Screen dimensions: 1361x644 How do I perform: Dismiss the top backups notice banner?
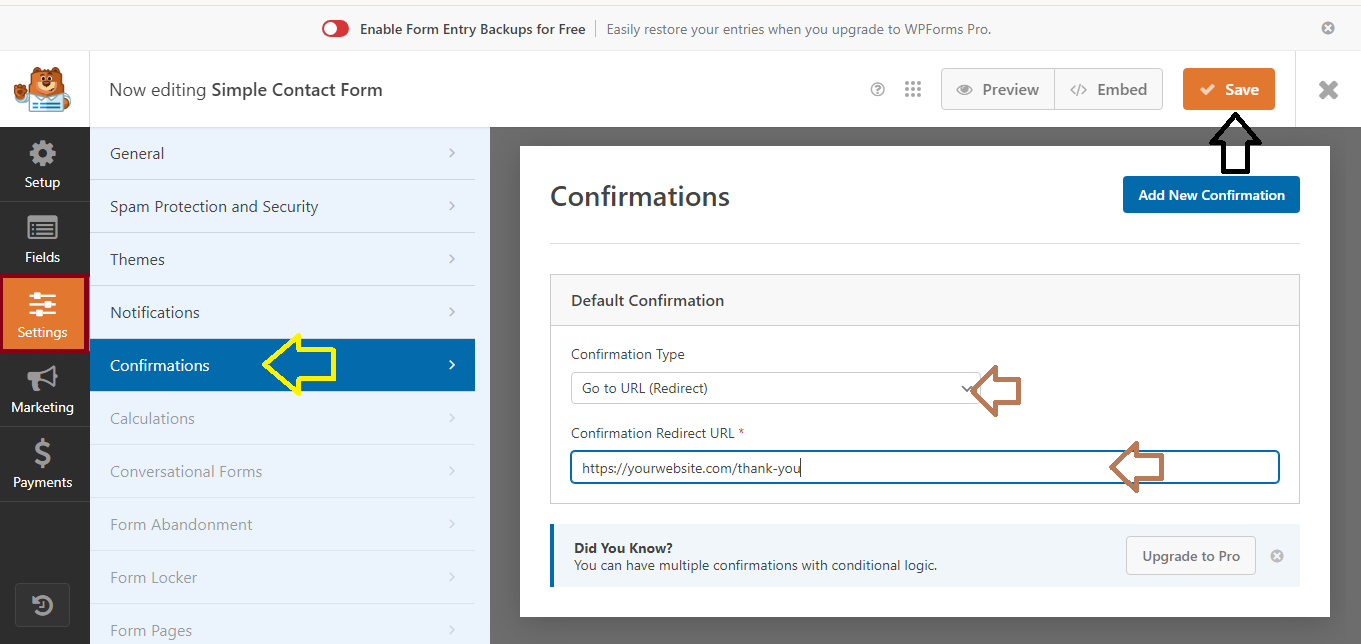pyautogui.click(x=1328, y=28)
